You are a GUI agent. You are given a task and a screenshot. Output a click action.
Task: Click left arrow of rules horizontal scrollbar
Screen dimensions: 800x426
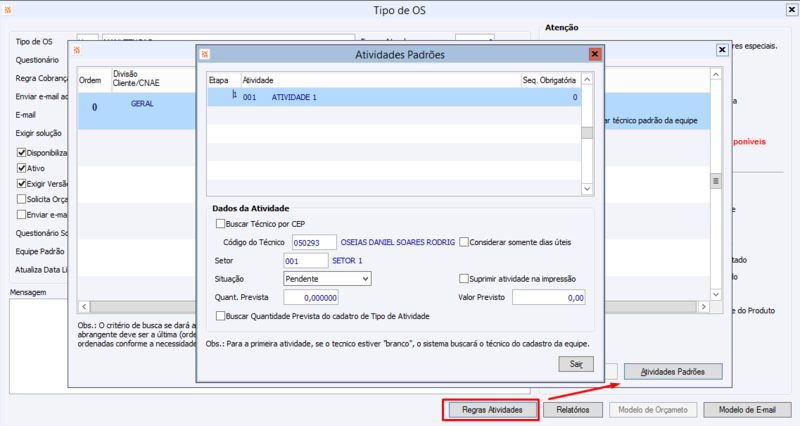point(84,307)
